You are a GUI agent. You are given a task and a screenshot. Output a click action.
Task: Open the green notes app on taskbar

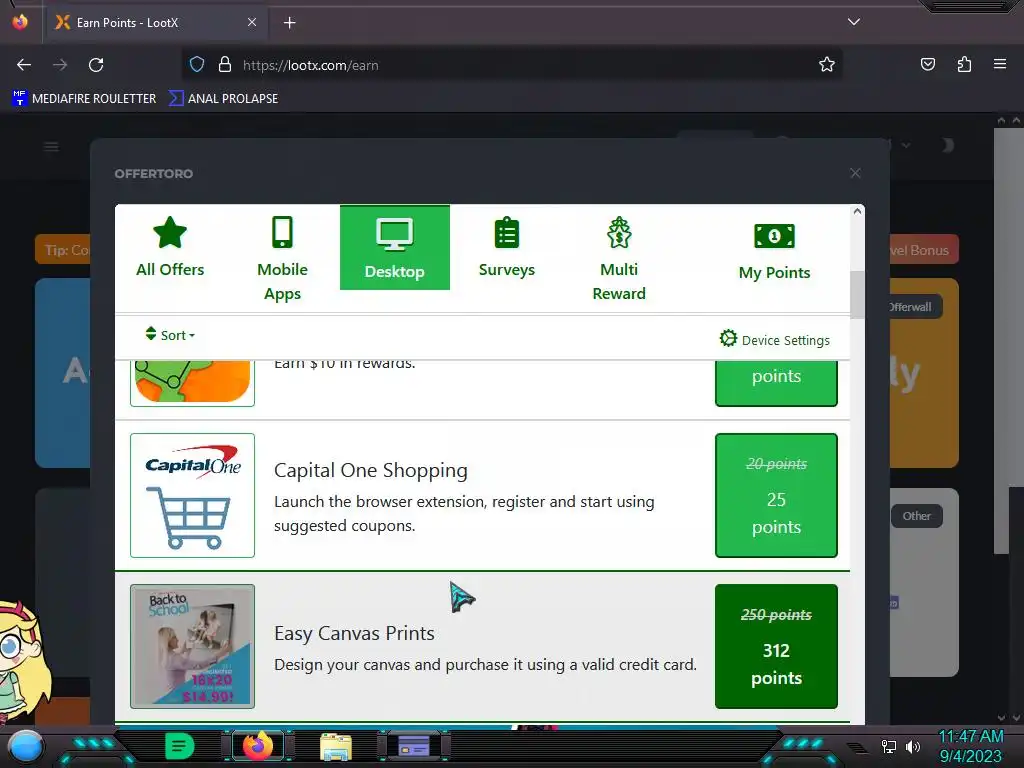[179, 746]
